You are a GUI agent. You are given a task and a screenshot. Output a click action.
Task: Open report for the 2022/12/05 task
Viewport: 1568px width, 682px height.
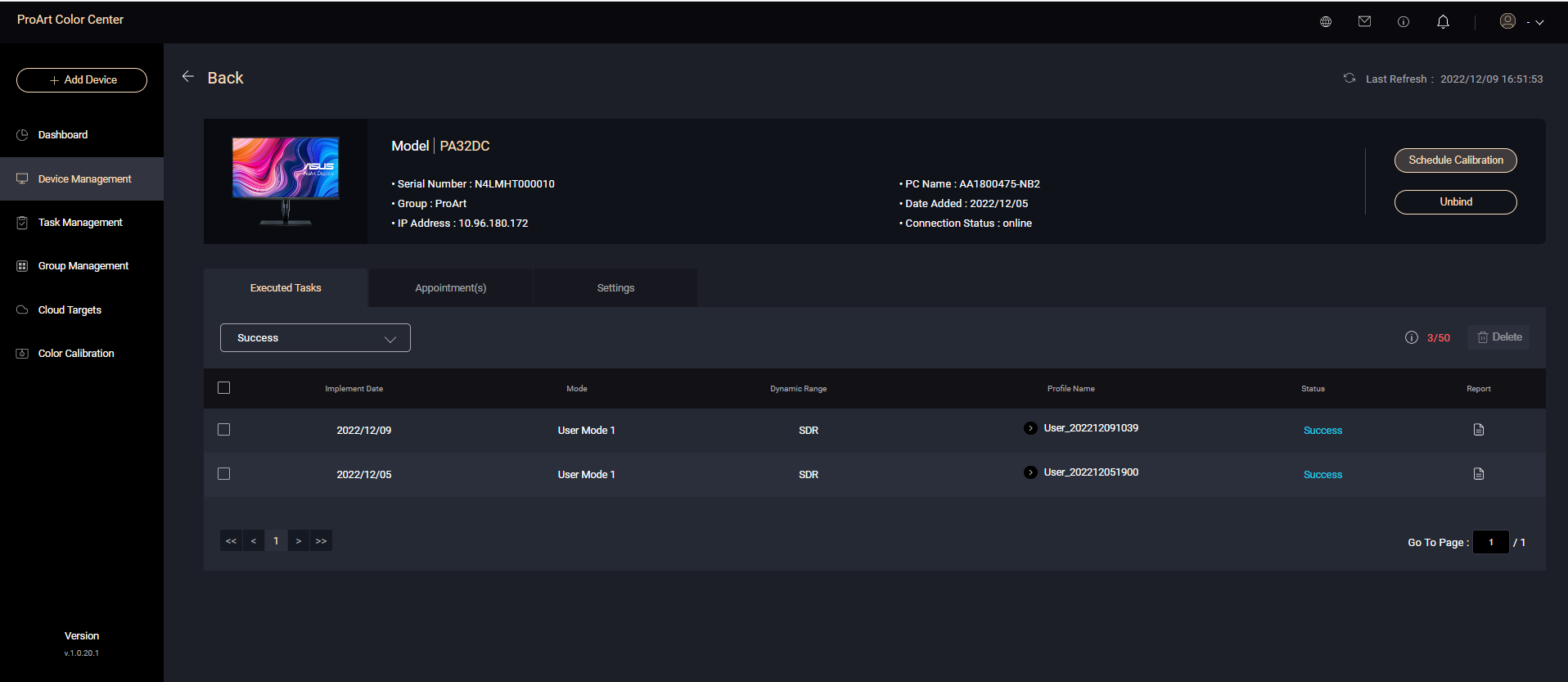1479,474
